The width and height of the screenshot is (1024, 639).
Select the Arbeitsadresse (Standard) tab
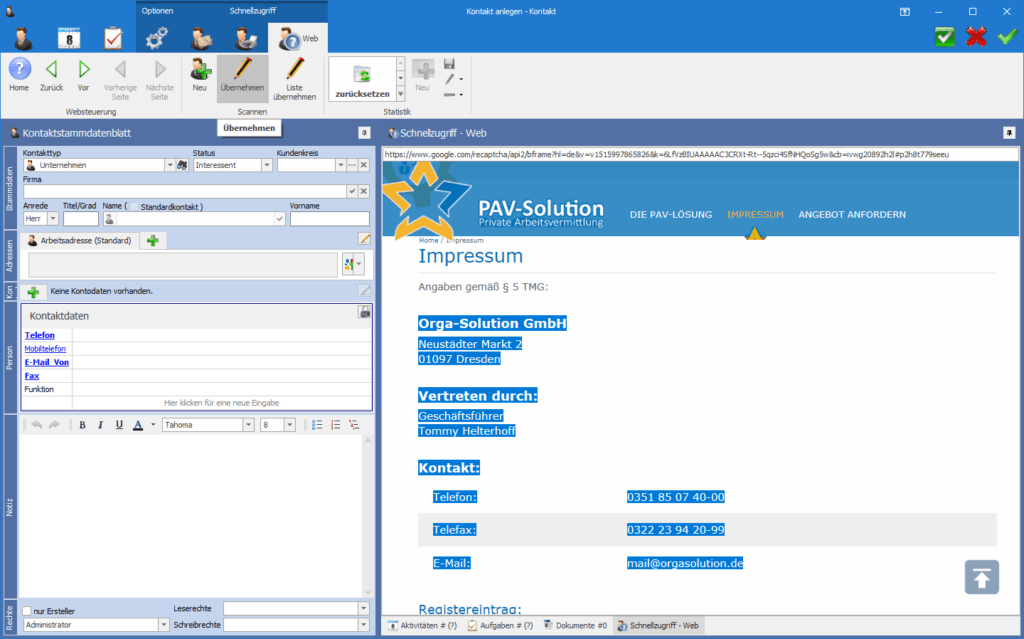pos(79,240)
